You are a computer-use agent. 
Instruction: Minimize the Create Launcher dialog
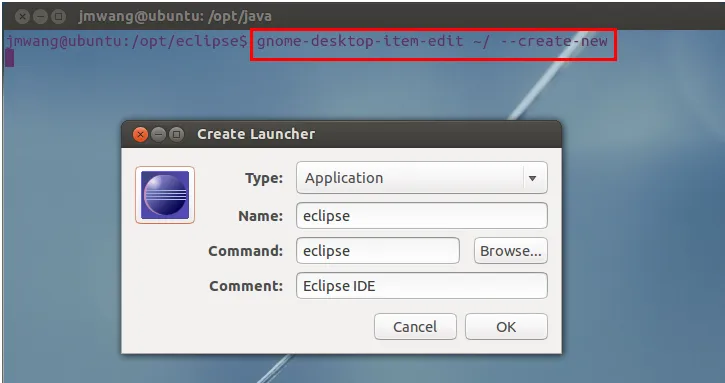click(x=158, y=135)
